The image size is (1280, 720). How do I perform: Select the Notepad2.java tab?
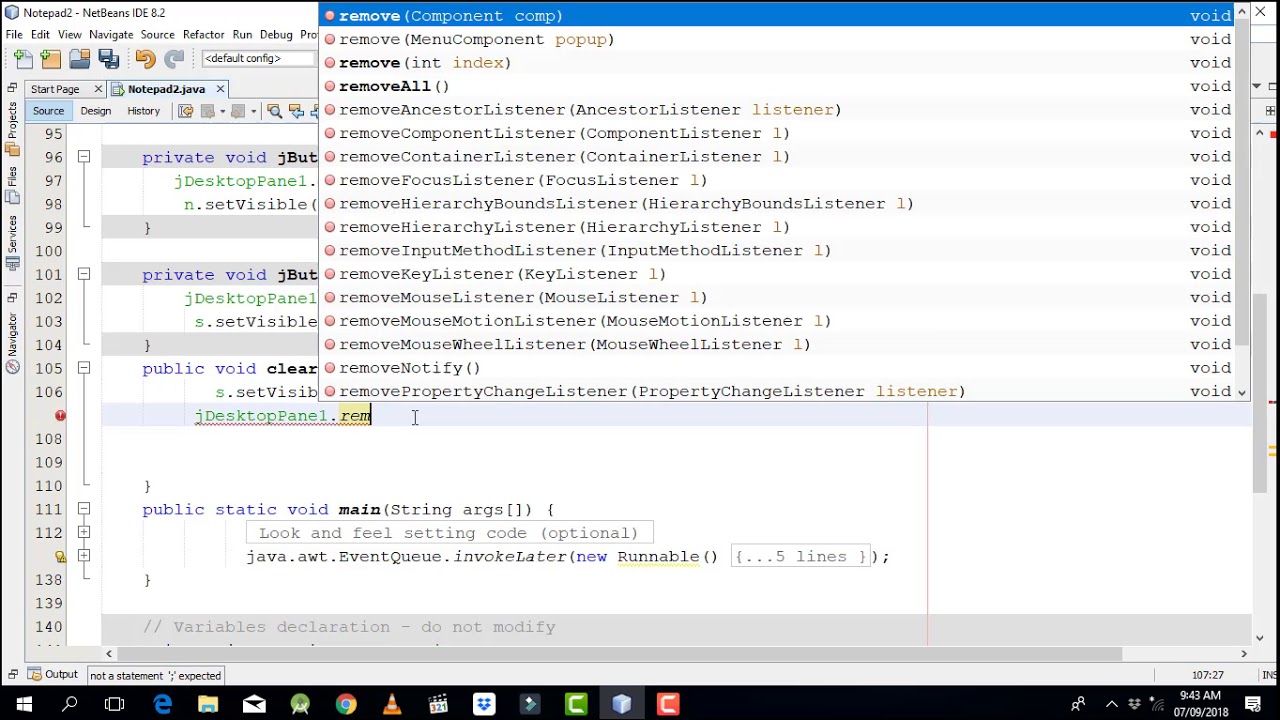(x=166, y=89)
